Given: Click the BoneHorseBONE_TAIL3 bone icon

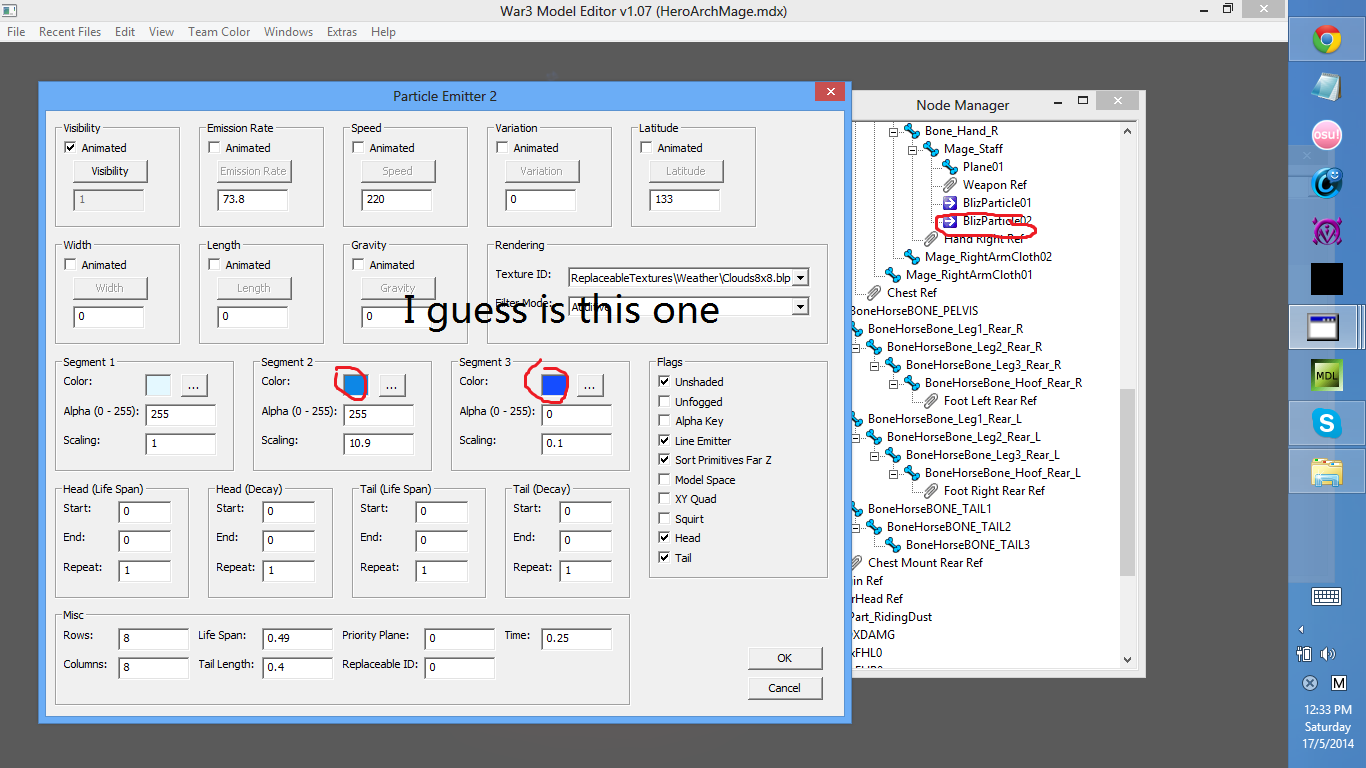Looking at the screenshot, I should [892, 545].
